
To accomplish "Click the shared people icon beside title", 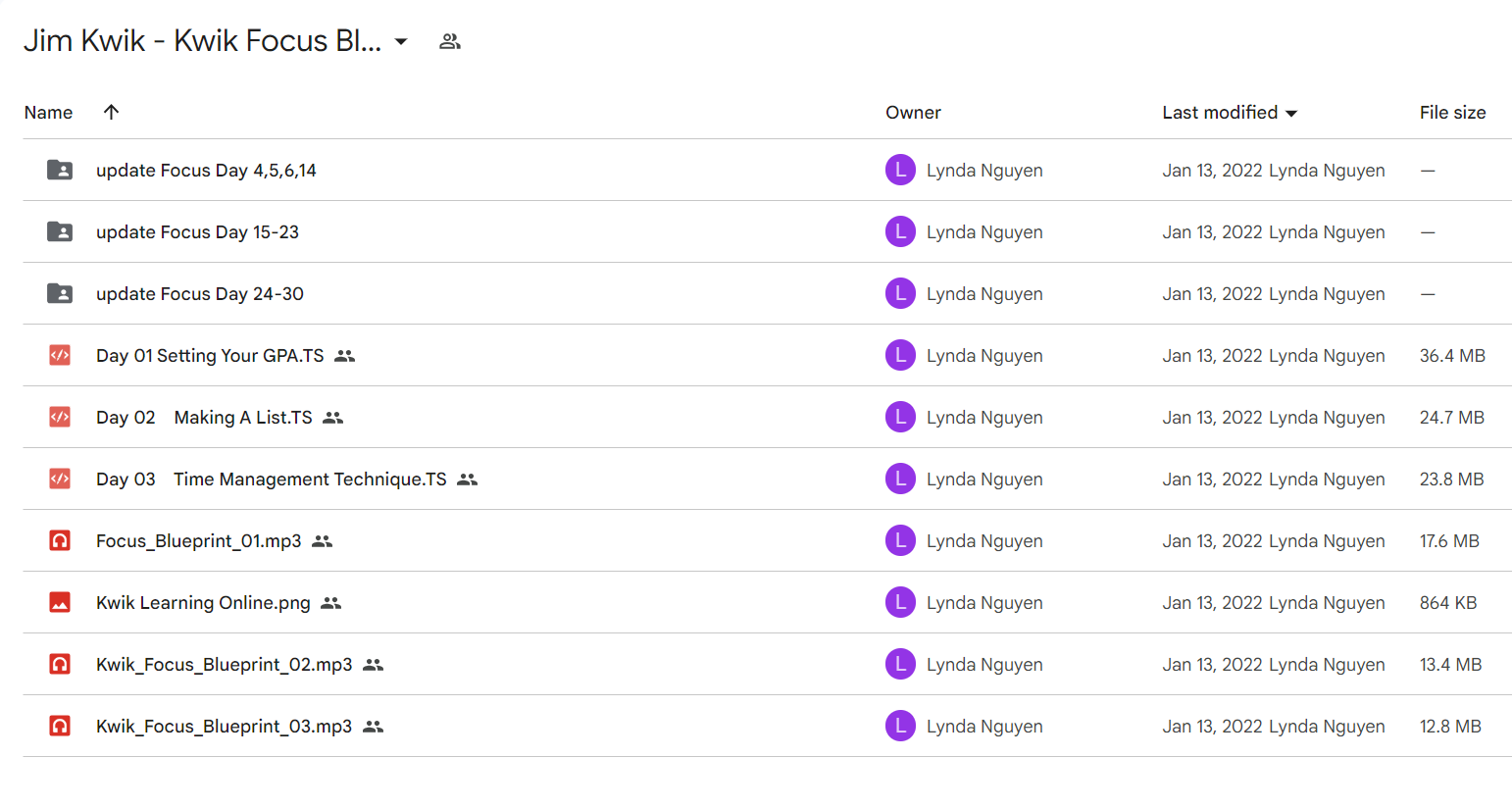I will 450,41.
